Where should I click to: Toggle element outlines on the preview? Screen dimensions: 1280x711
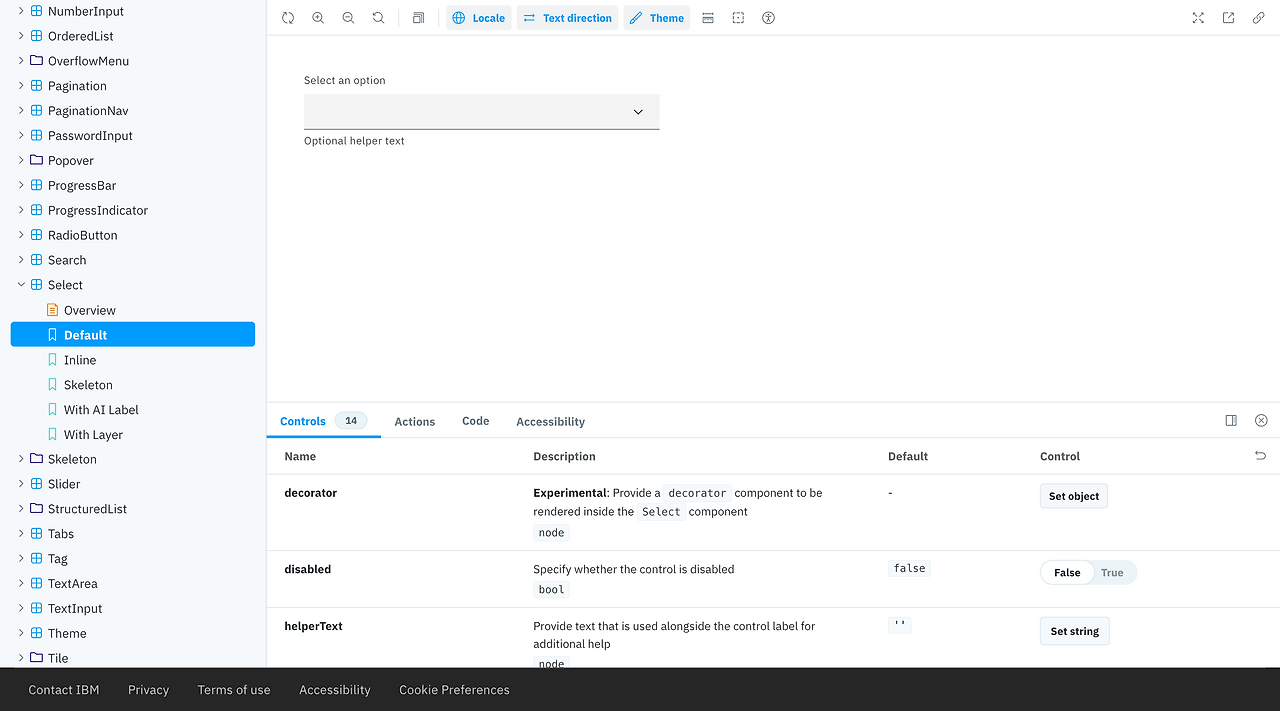click(x=738, y=17)
